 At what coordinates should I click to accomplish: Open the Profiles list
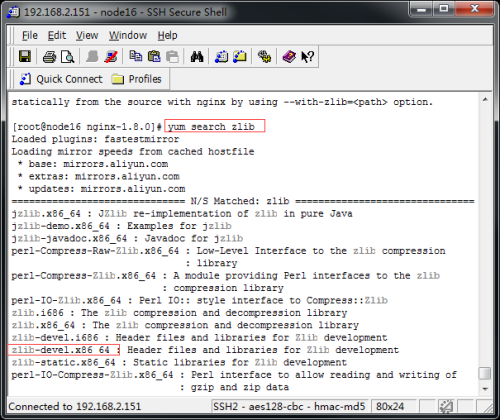pos(137,79)
